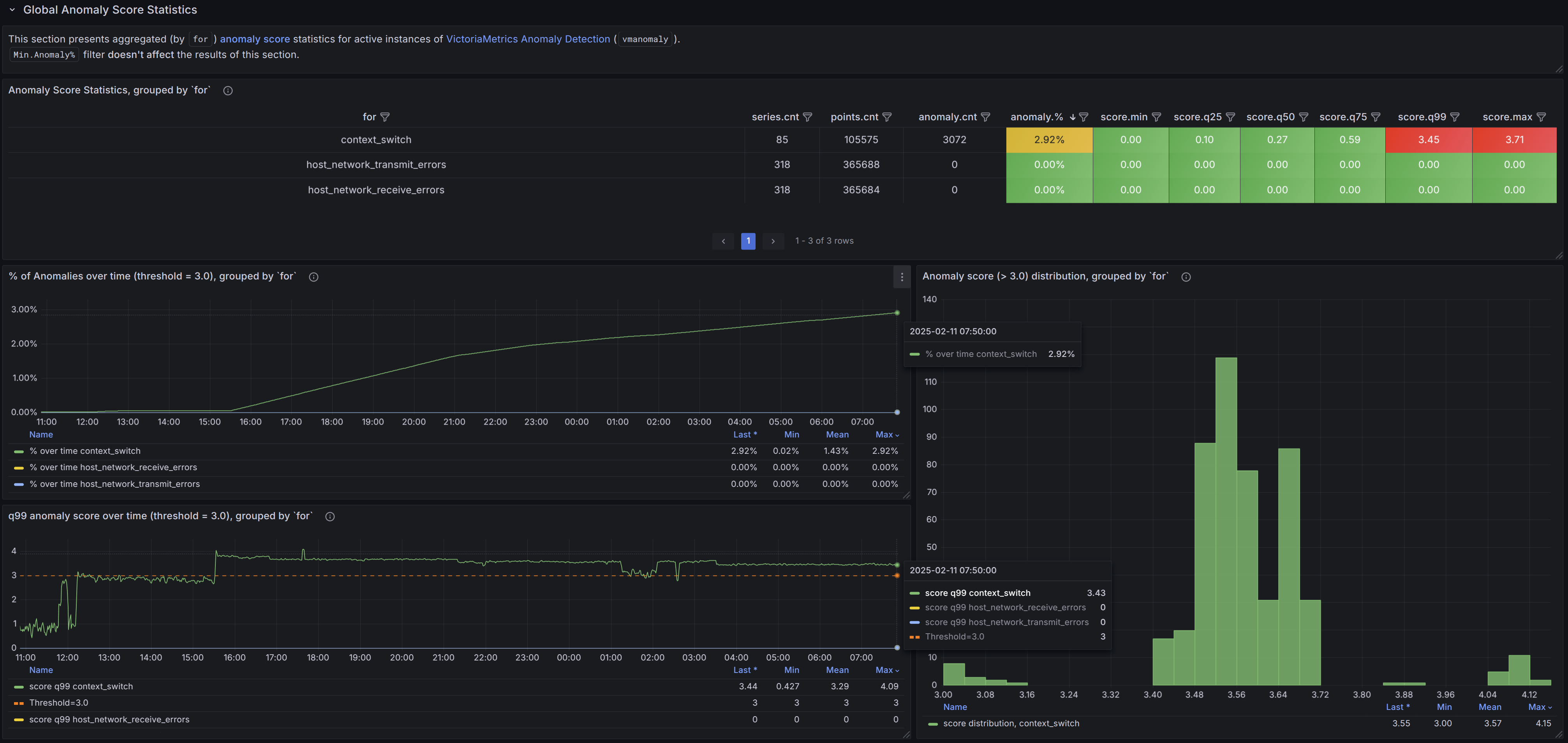
Task: Toggle 'Threshold=3.0' legend series visibility
Action: (58, 703)
